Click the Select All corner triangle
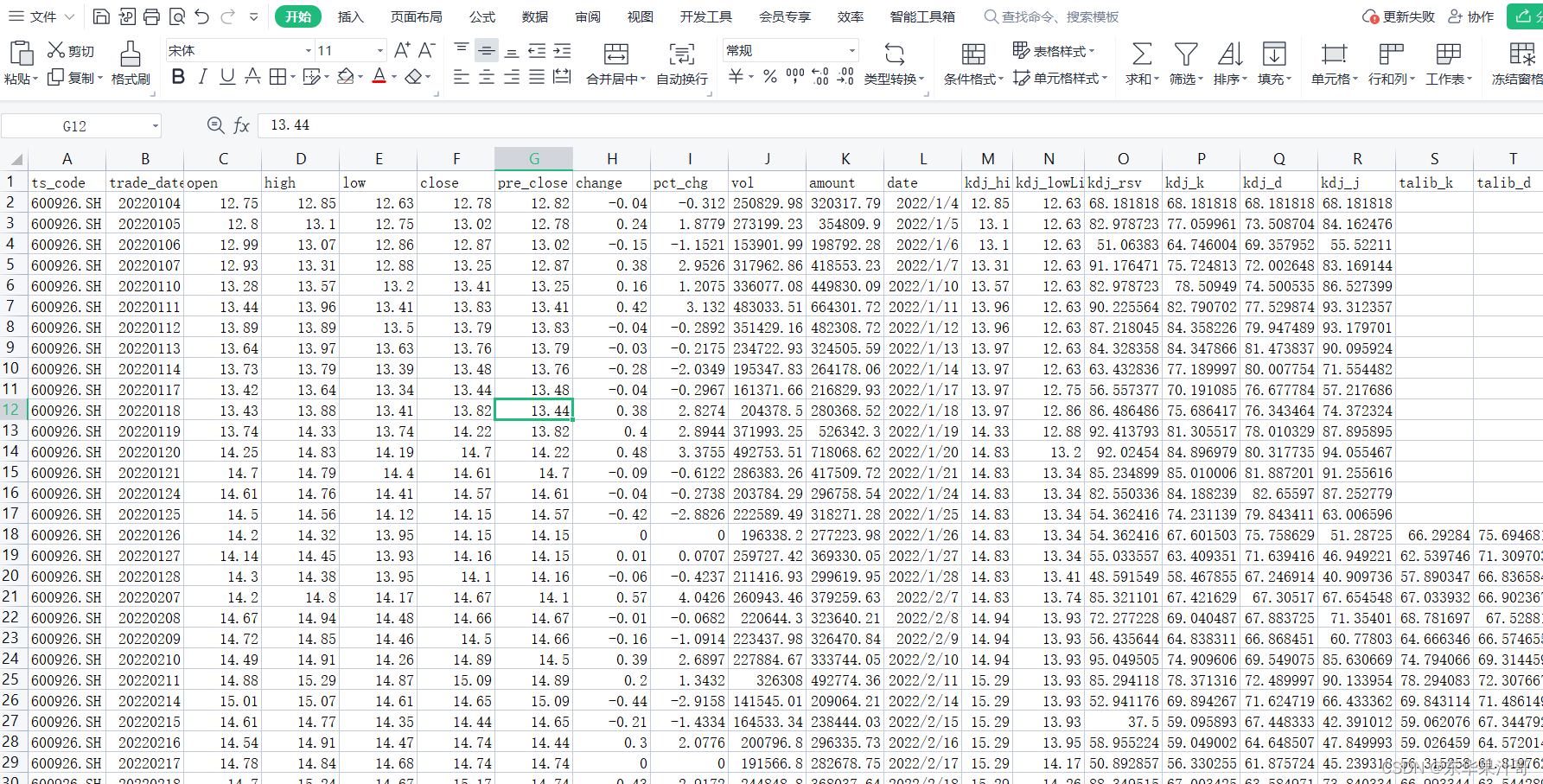The height and width of the screenshot is (784, 1543). click(15, 159)
